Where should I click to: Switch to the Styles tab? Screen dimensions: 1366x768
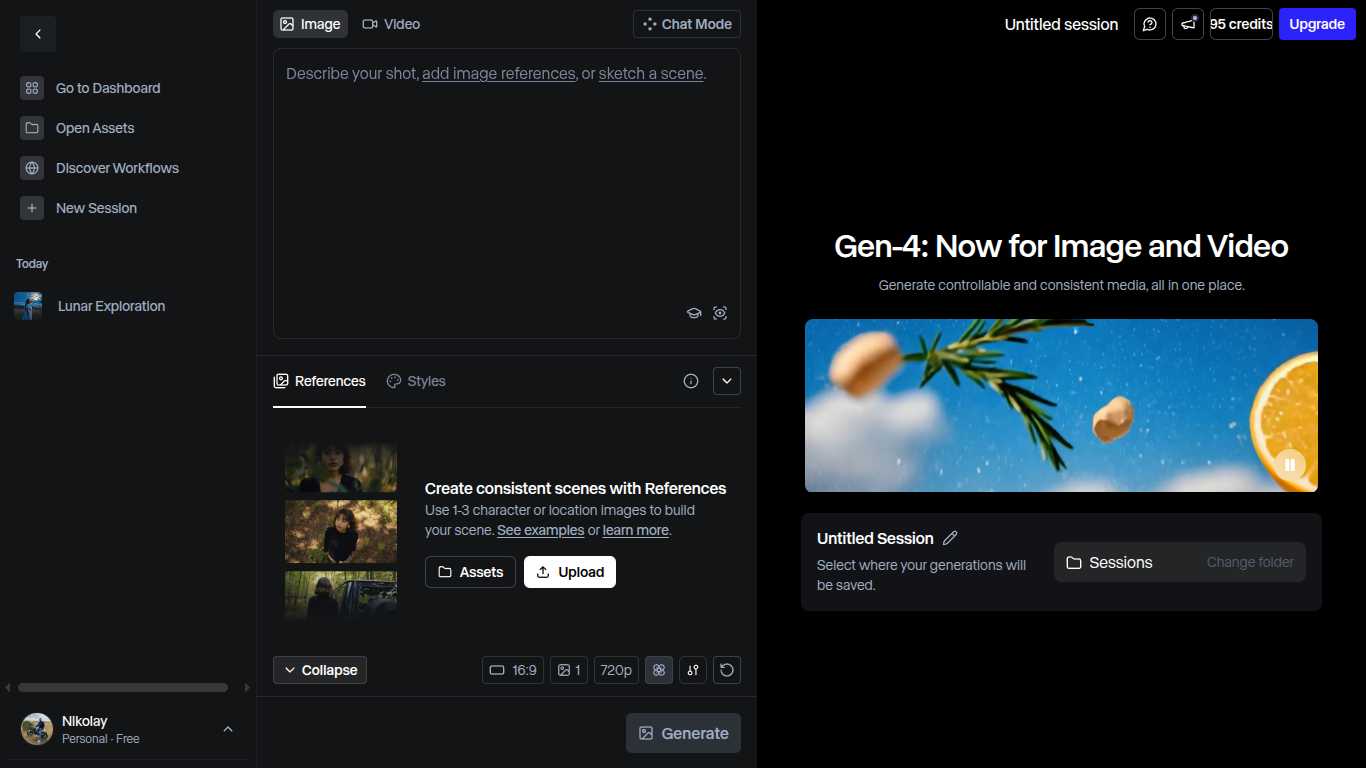pyautogui.click(x=416, y=381)
